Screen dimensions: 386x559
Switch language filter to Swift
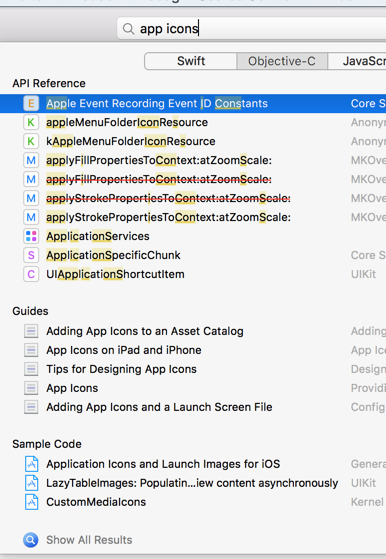(x=191, y=61)
